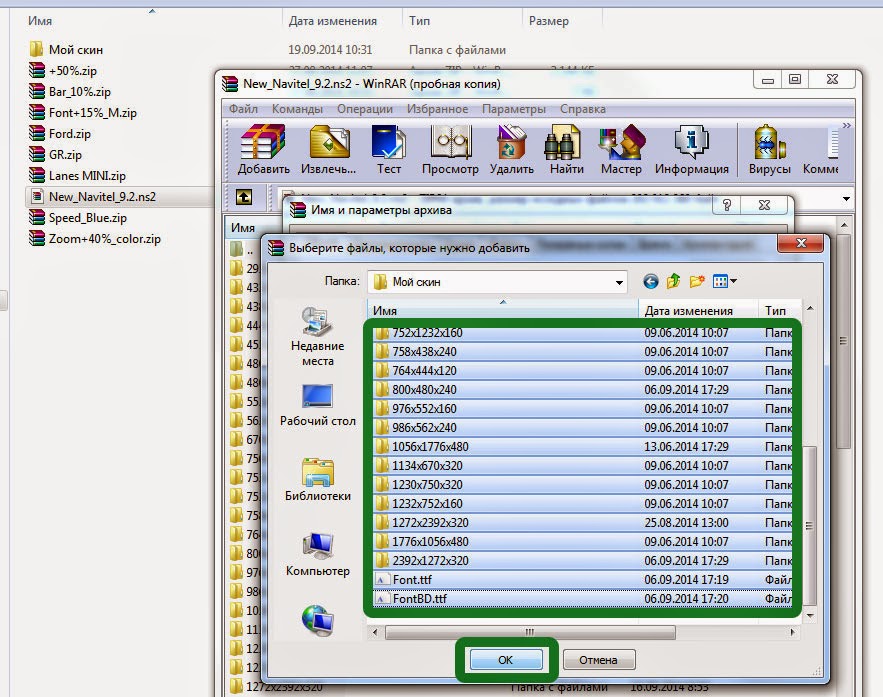The image size is (883, 697).
Task: Click the Удалить toolbar icon
Action: [x=511, y=149]
